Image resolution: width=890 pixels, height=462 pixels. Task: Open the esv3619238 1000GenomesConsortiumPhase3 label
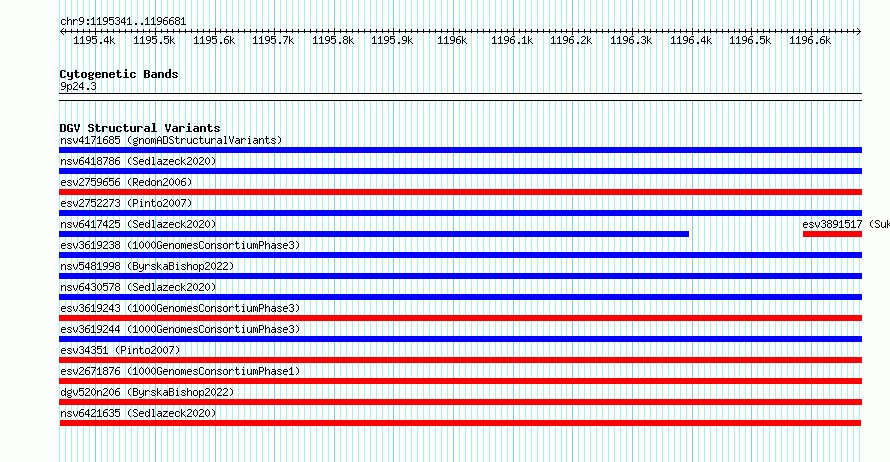point(180,245)
